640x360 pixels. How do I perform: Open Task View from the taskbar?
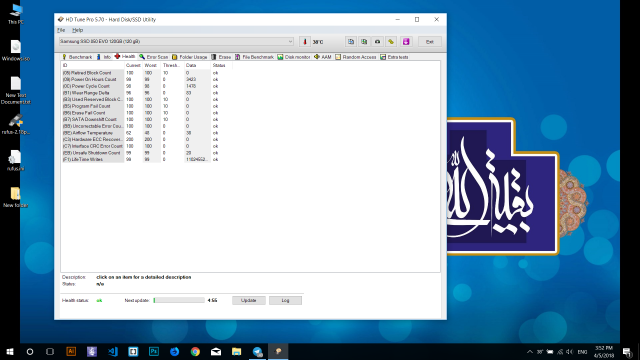click(x=50, y=351)
